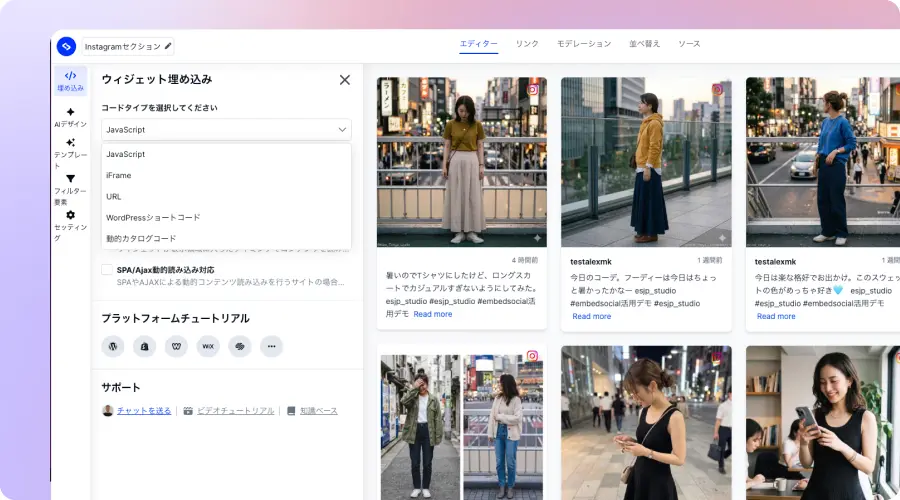Click Read more on the blue sweatshirt post

[776, 316]
